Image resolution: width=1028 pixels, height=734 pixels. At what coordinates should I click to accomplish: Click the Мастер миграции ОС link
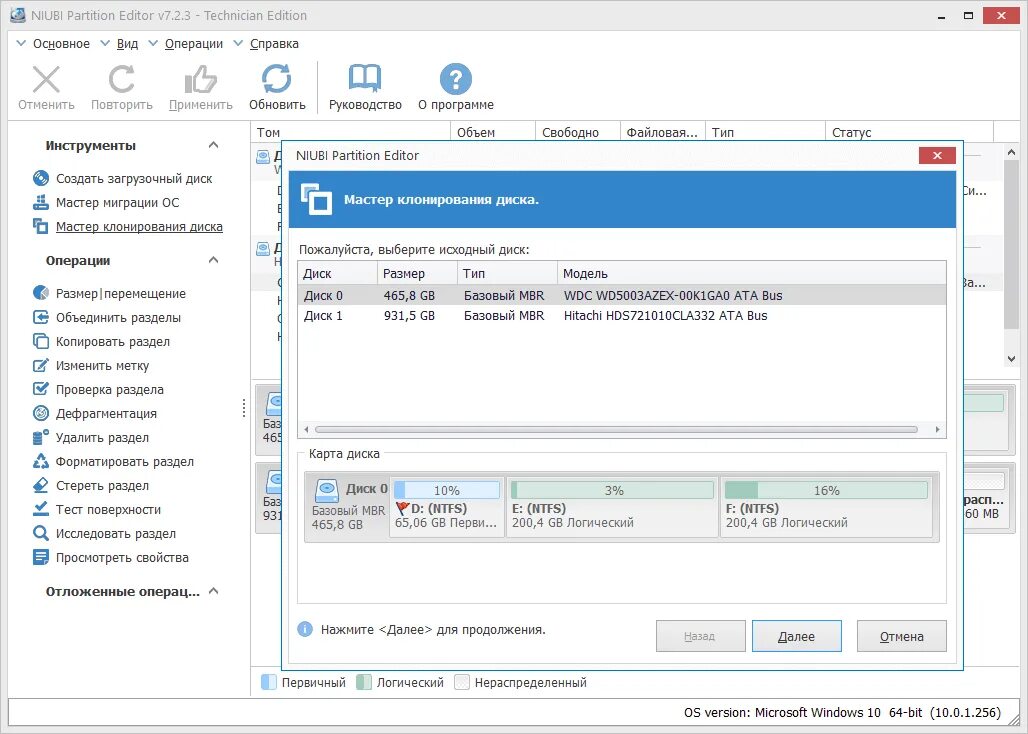(x=117, y=202)
